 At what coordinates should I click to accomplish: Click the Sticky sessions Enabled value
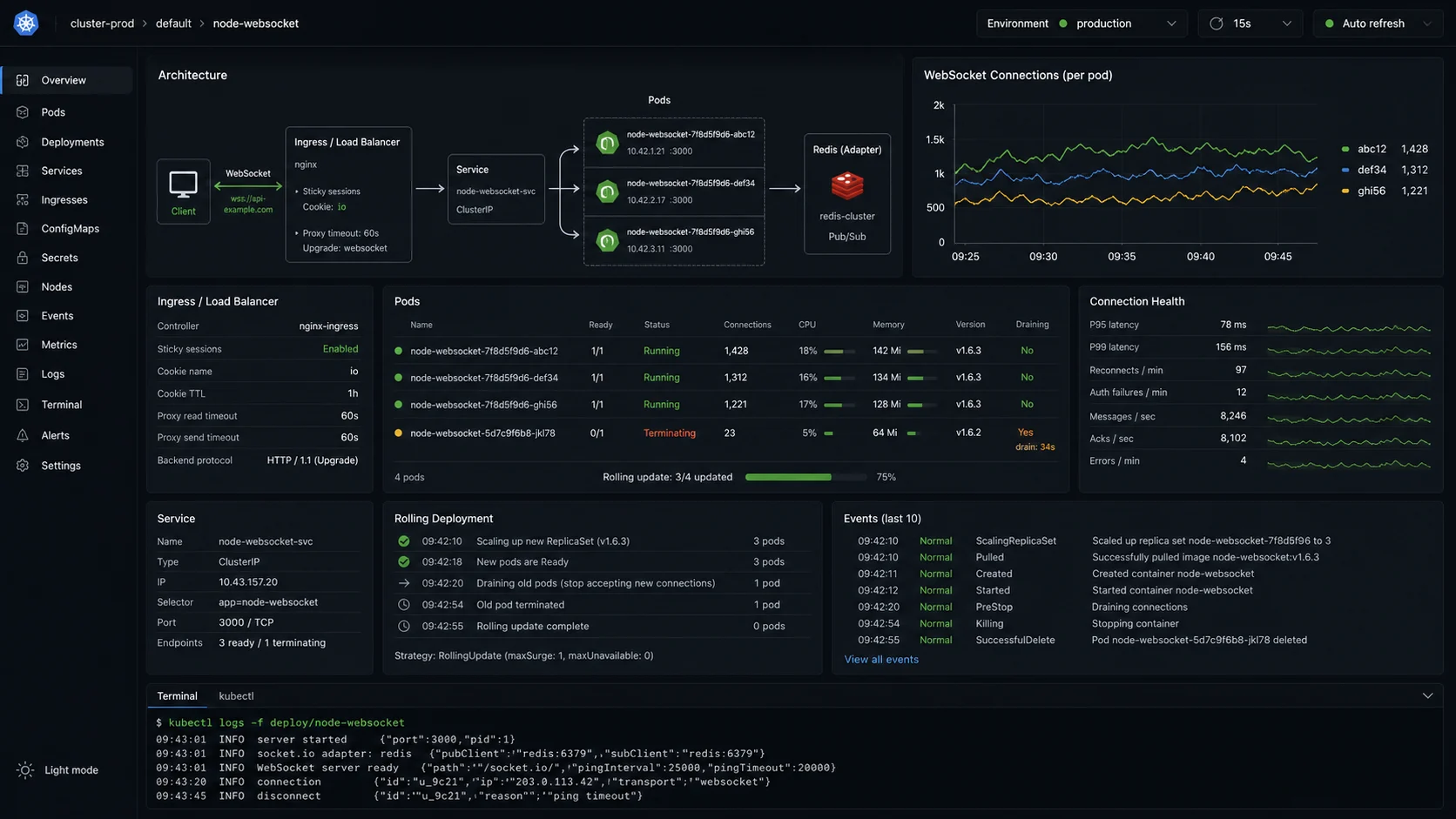click(x=340, y=349)
